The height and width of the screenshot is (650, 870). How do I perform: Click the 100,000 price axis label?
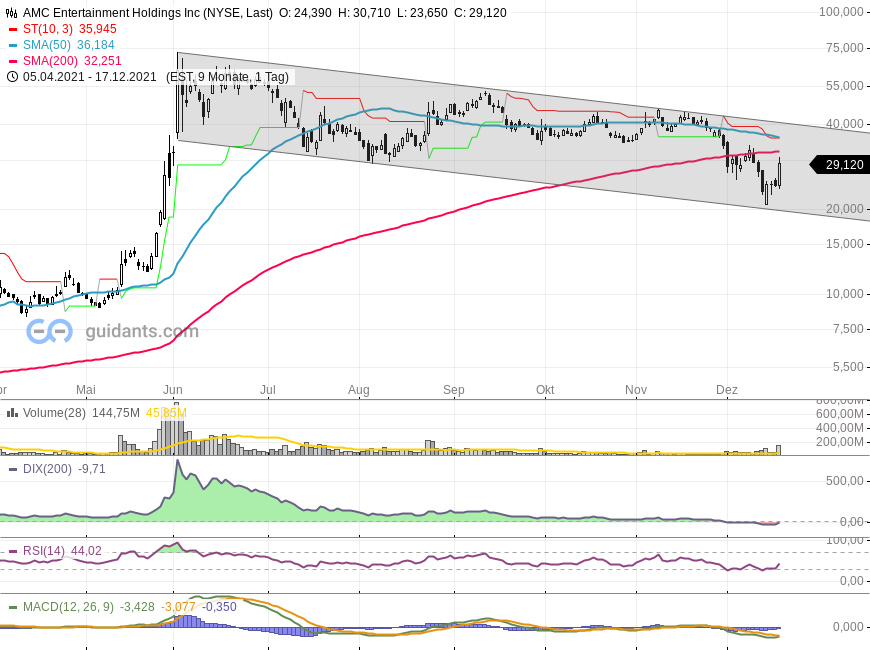coord(841,12)
